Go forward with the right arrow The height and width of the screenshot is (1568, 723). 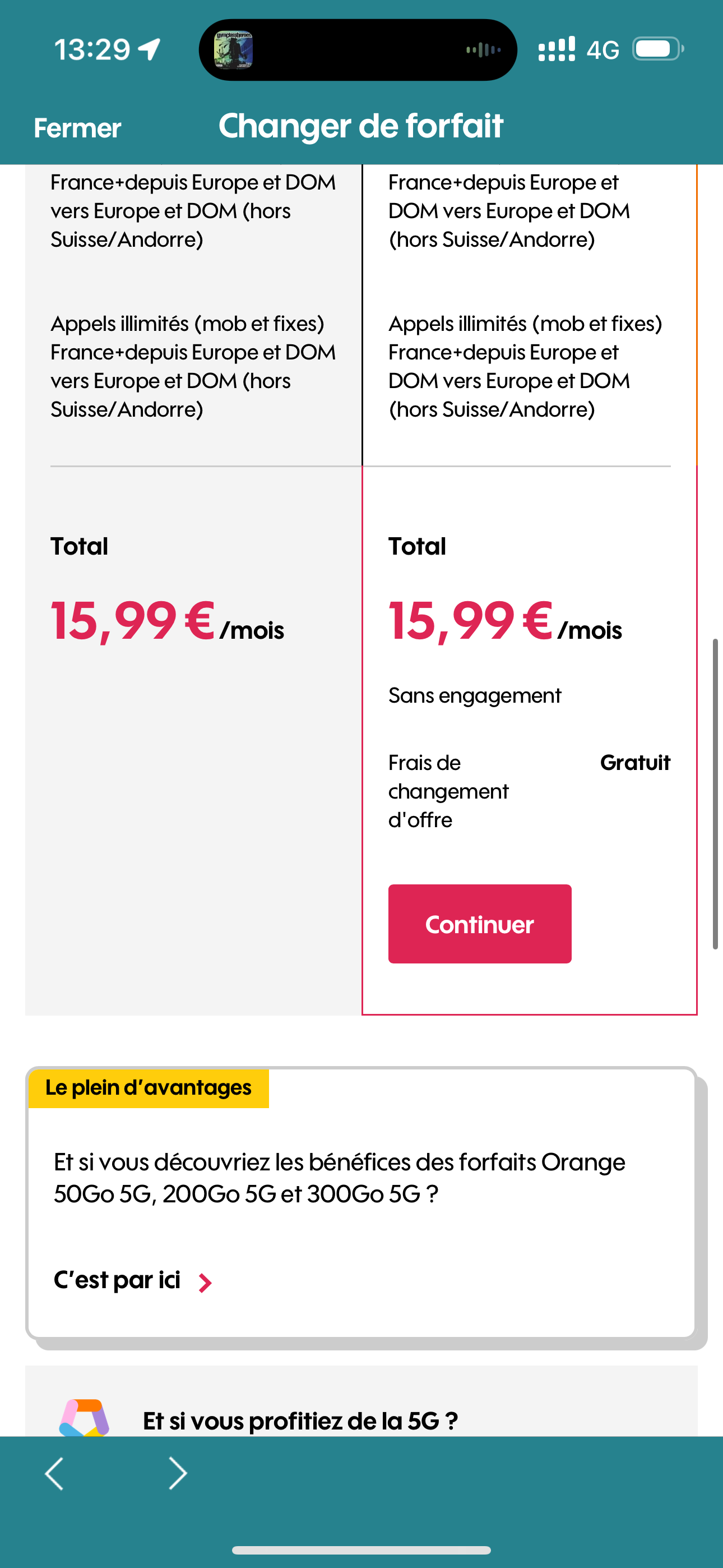177,1473
